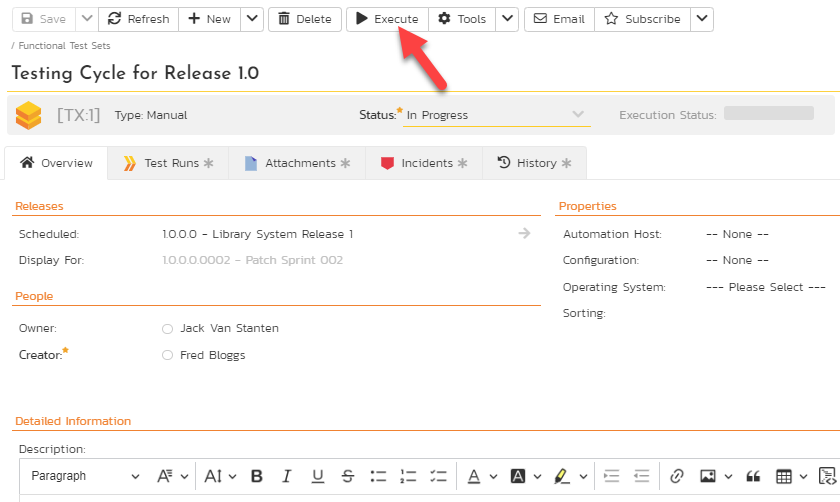Insert a numbered list
This screenshot has height=502, width=840.
click(408, 476)
